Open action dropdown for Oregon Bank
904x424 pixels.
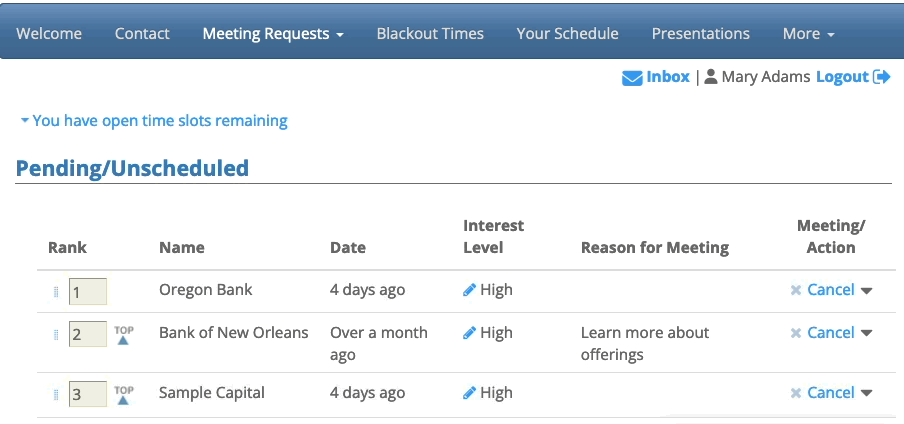tap(867, 291)
